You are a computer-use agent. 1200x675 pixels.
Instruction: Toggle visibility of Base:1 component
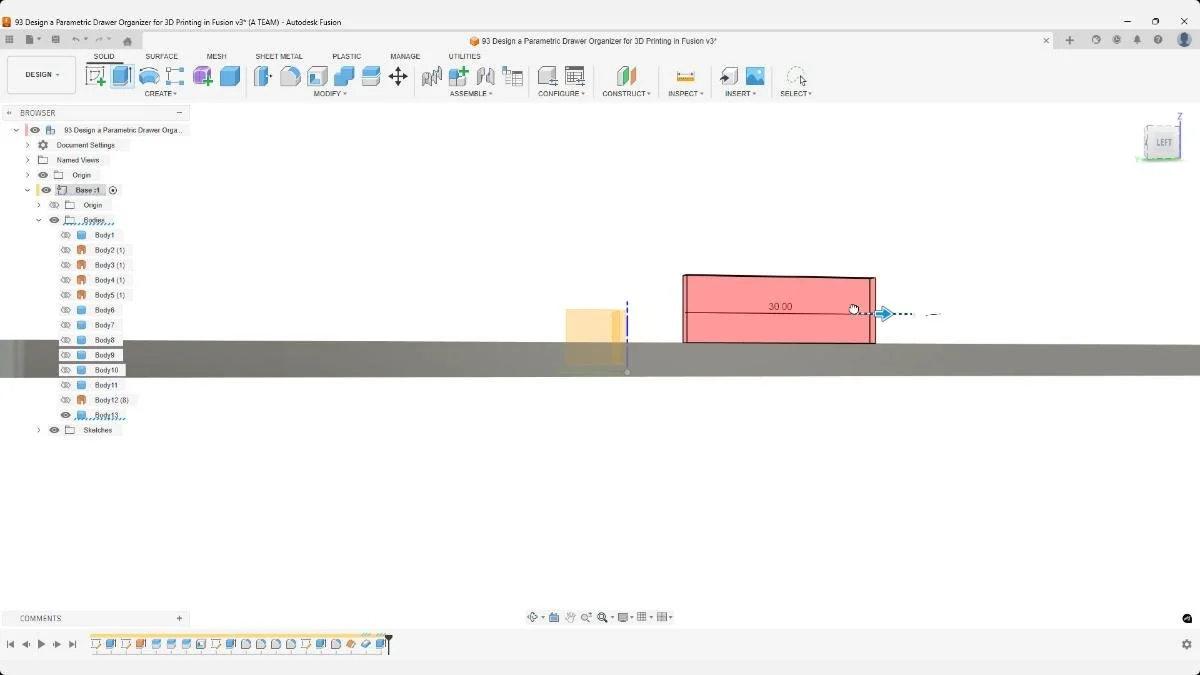click(x=46, y=190)
